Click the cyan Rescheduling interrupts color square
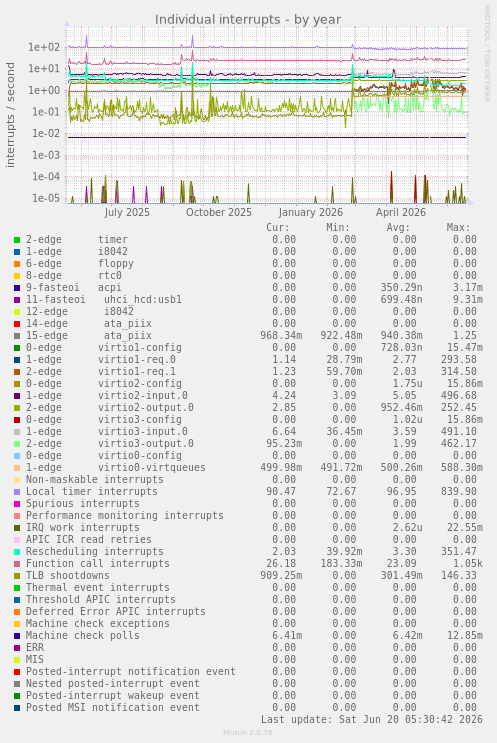497x743 pixels. coord(17,552)
